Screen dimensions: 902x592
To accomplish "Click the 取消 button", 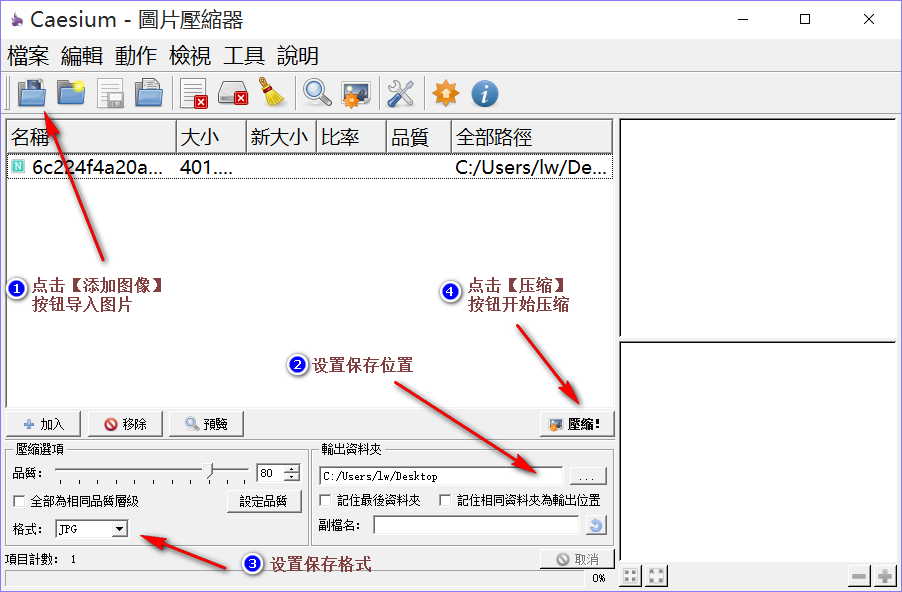I will point(577,559).
